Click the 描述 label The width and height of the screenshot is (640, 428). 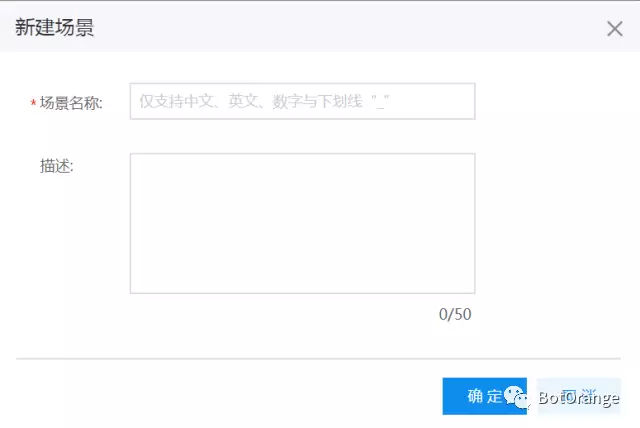pos(56,166)
